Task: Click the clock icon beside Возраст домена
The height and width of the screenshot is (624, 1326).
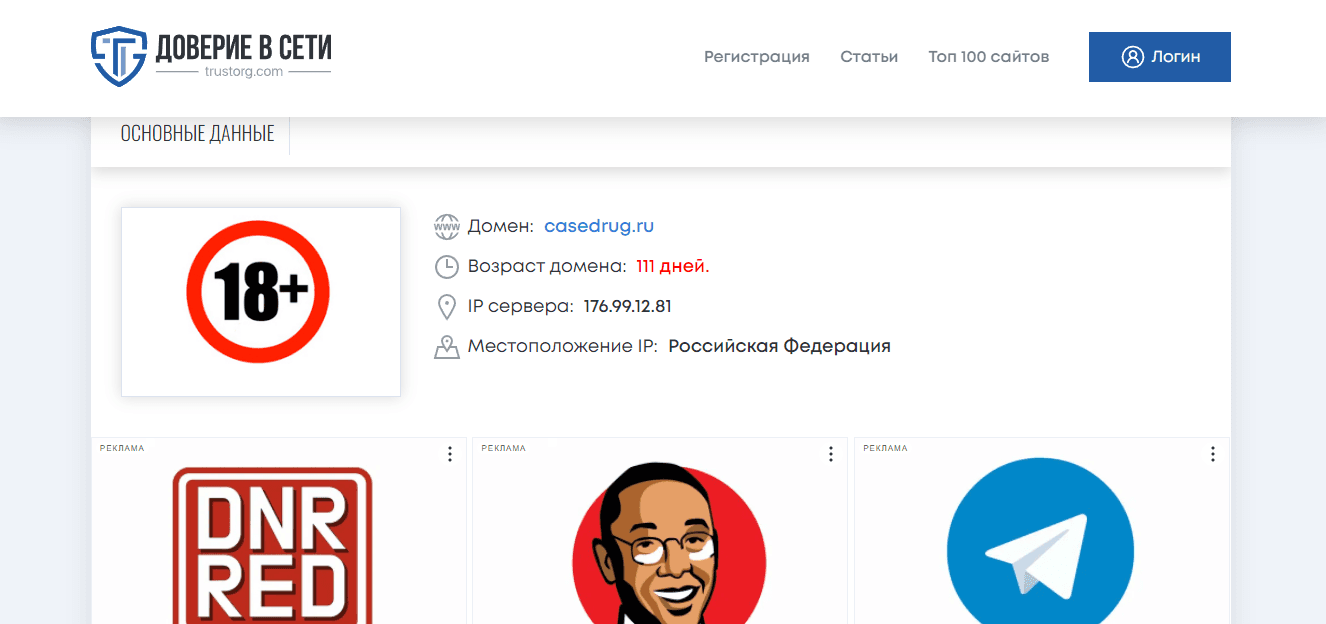Action: [x=447, y=266]
